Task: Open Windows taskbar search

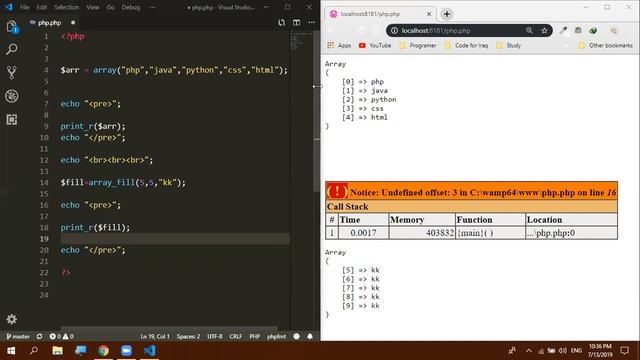Action: click(x=34, y=351)
